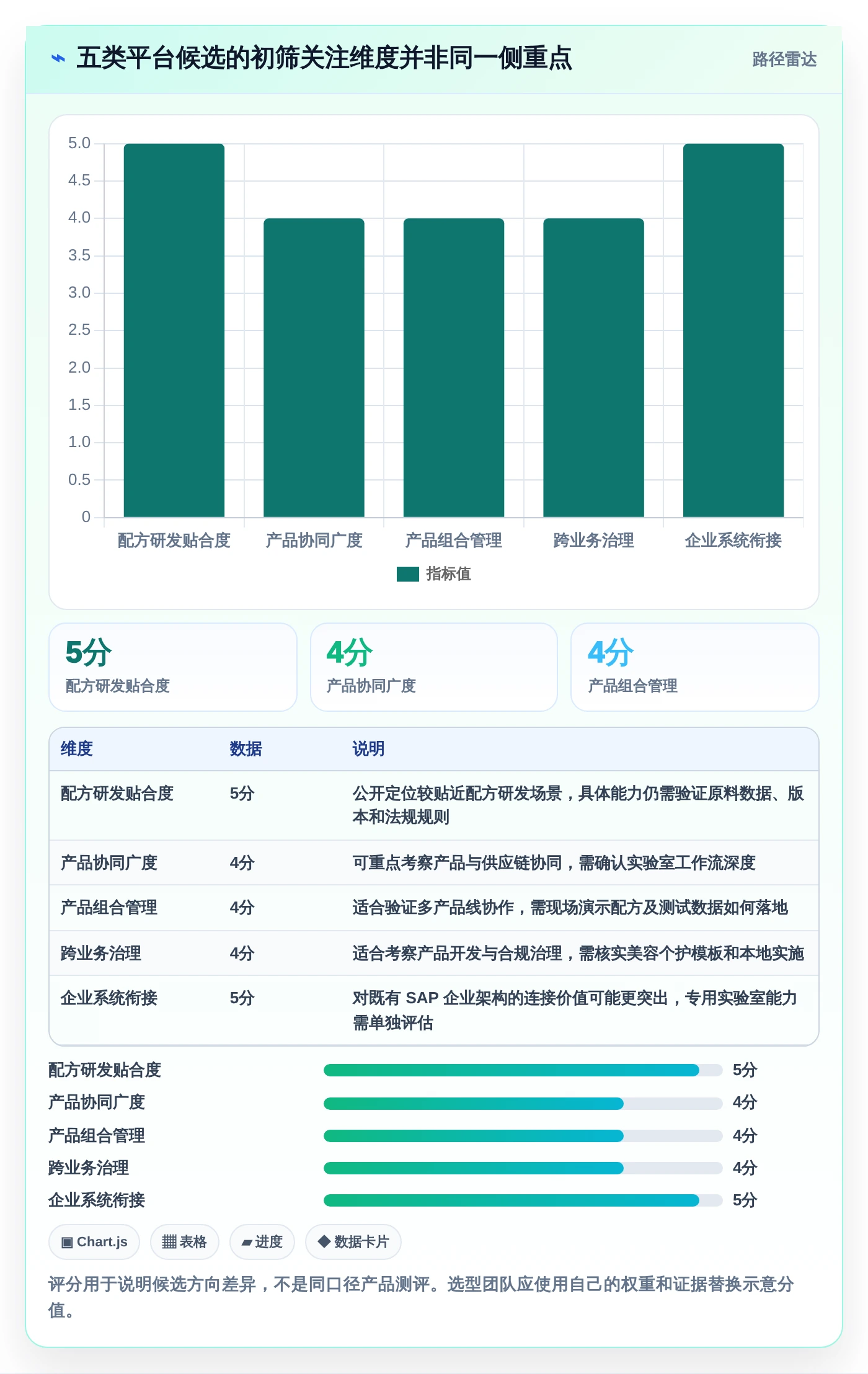This screenshot has height=1374, width=868.
Task: Click the 数据 column header
Action: 246,749
